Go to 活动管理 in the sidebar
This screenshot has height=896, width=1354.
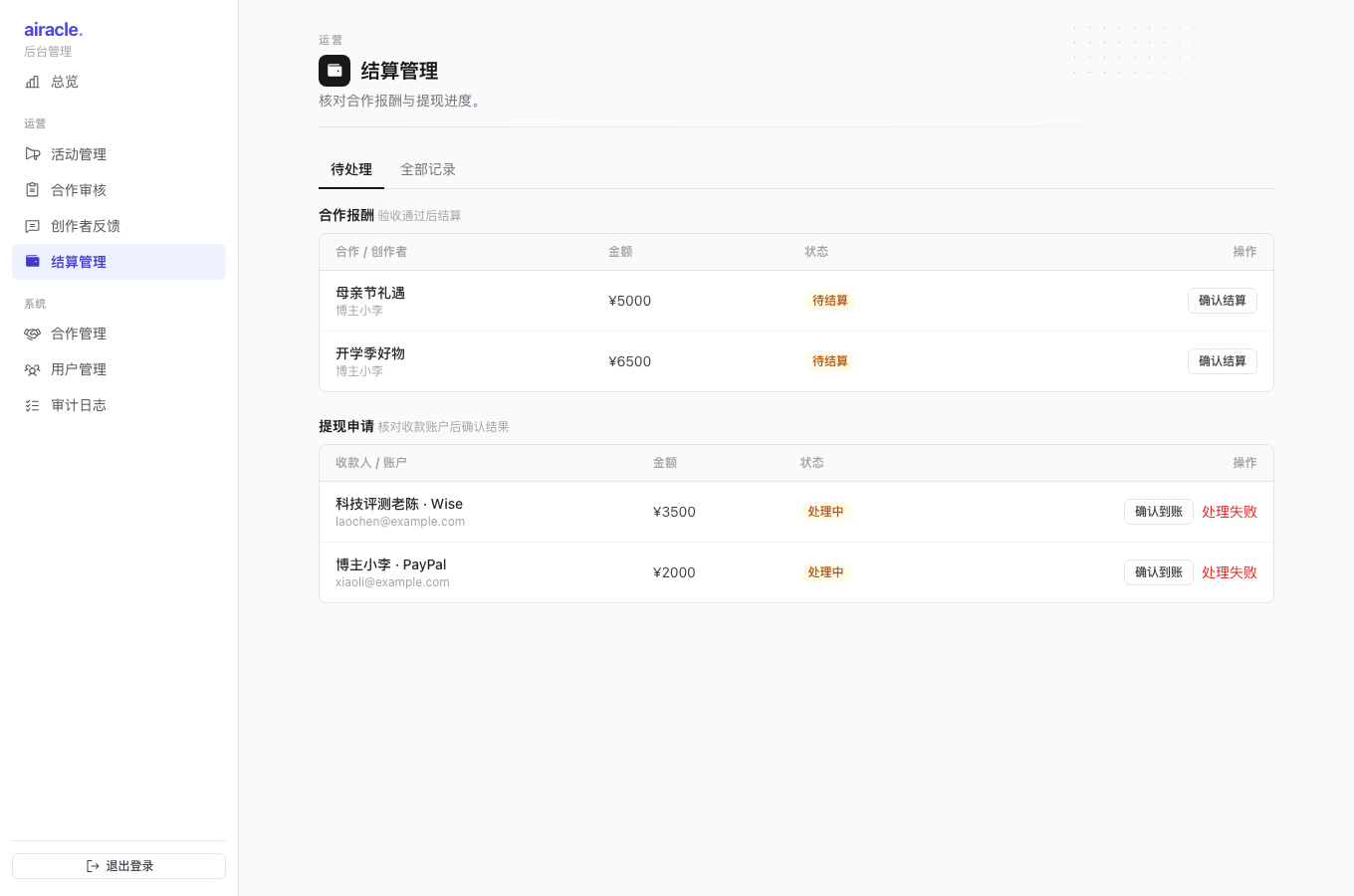118,154
